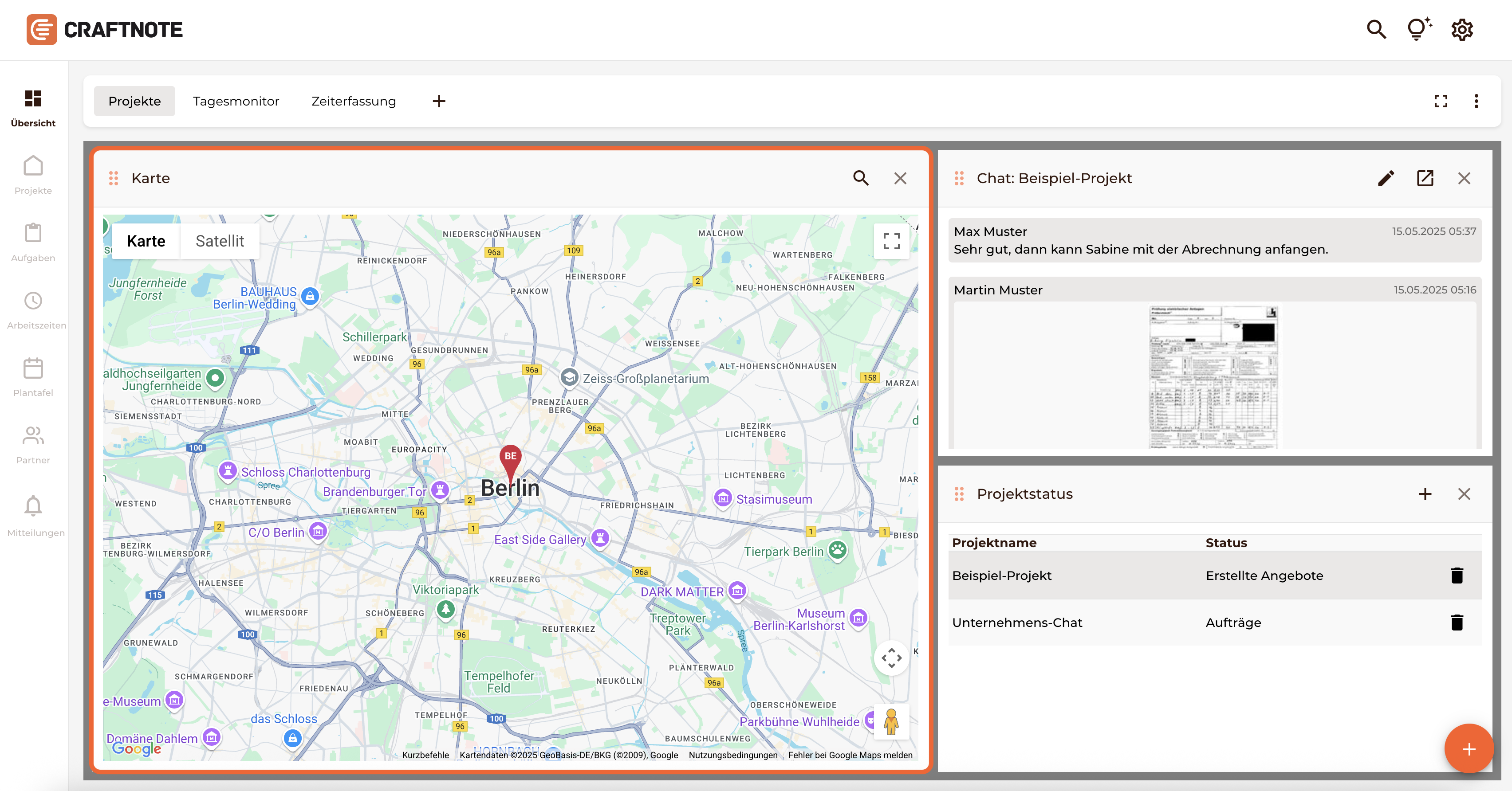Grab the Projektstatus drag handle
Viewport: 1512px width, 791px height.
[959, 493]
